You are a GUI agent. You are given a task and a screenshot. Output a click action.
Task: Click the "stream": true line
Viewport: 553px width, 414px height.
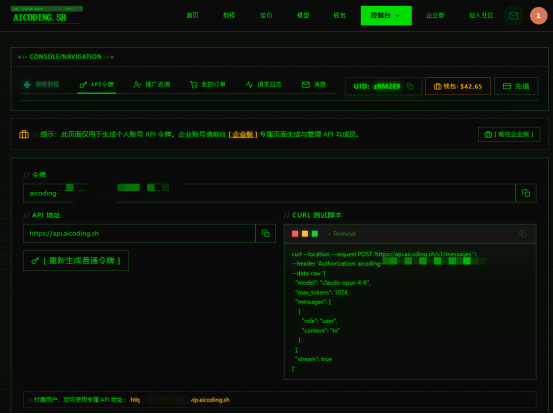[314, 359]
